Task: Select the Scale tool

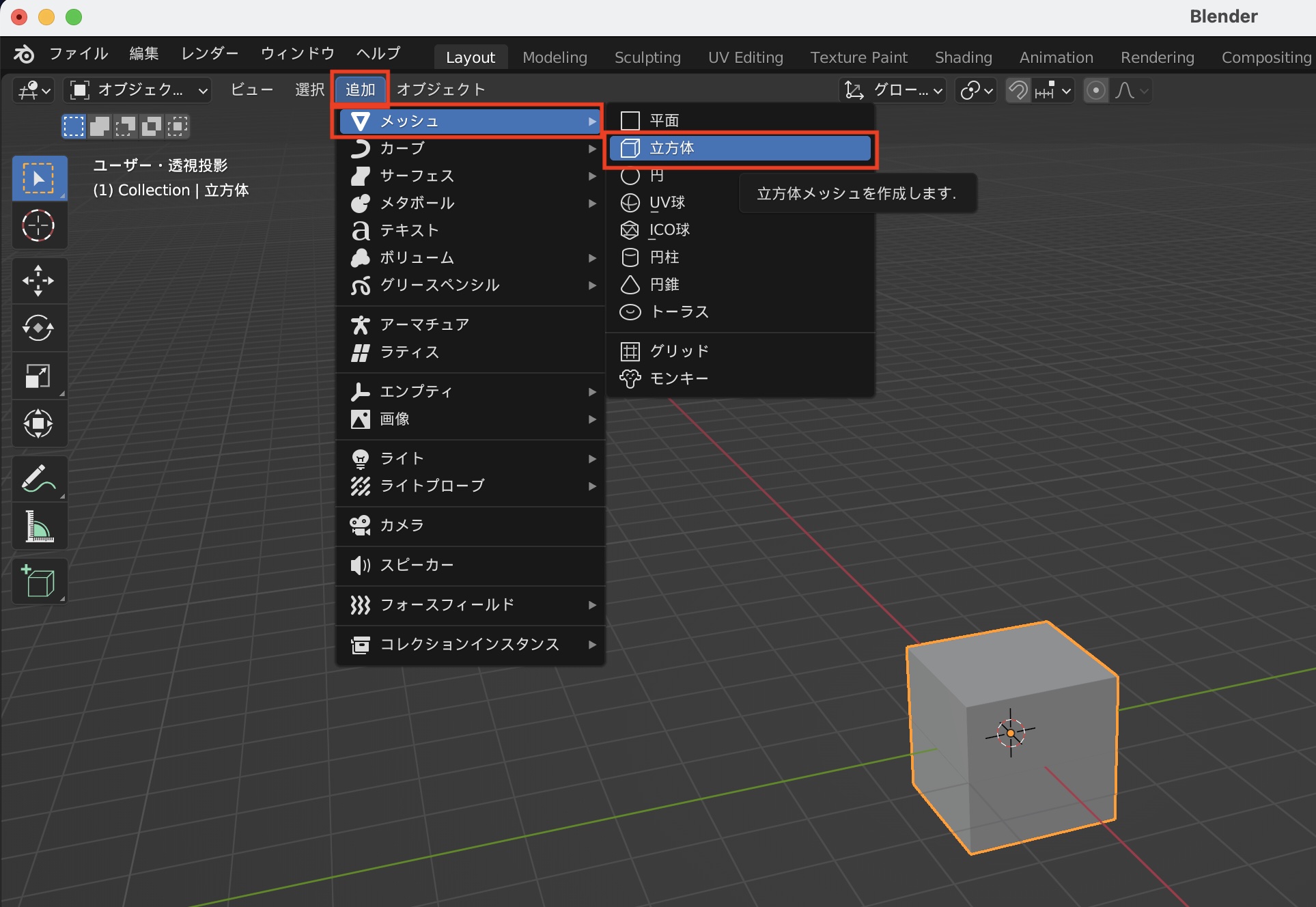Action: pos(38,376)
